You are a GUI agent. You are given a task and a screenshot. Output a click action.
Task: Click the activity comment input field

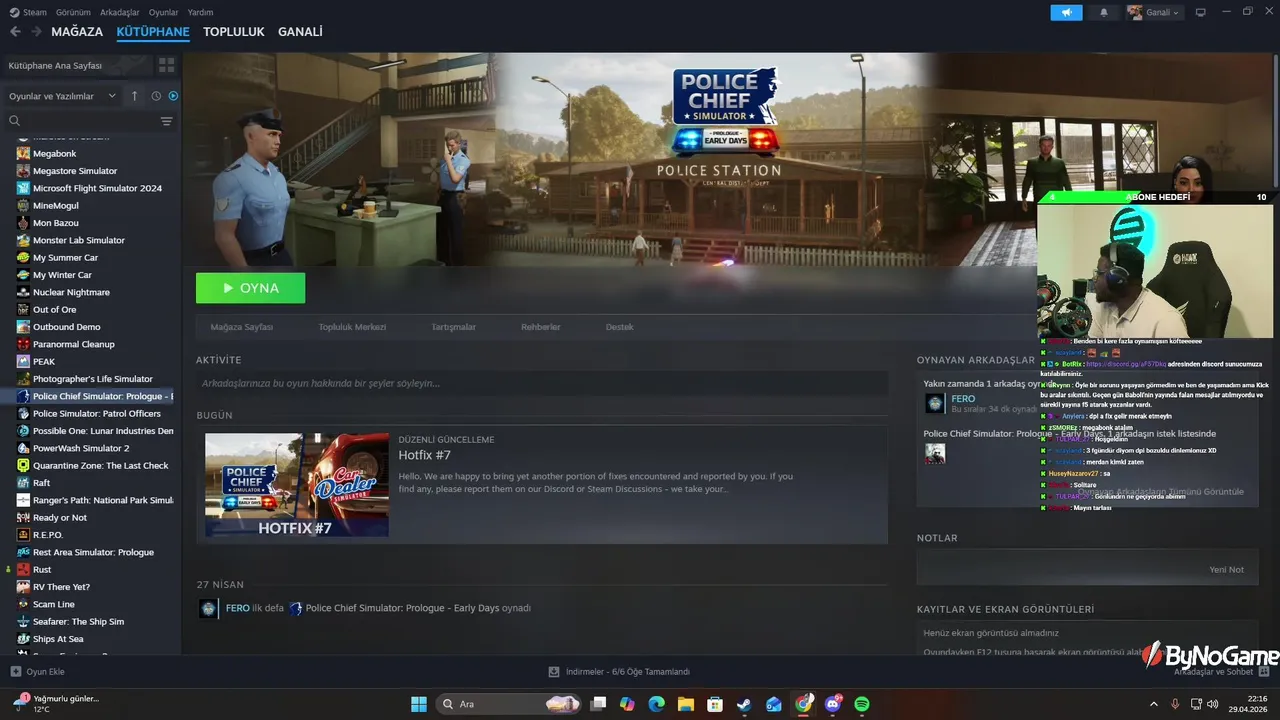tap(542, 383)
